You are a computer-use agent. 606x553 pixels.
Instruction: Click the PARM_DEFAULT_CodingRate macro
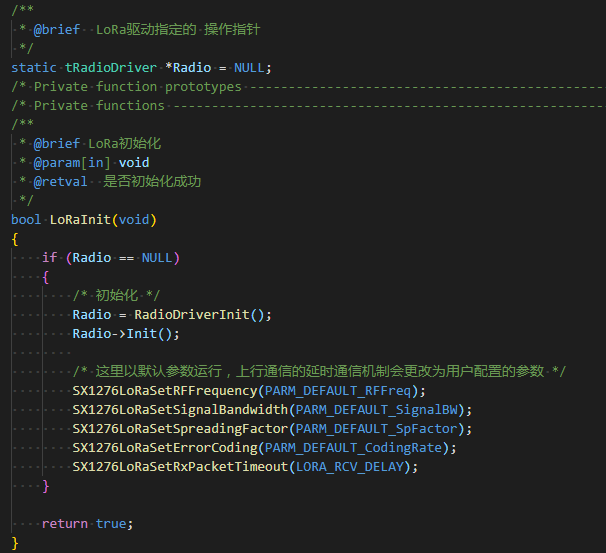coord(353,448)
